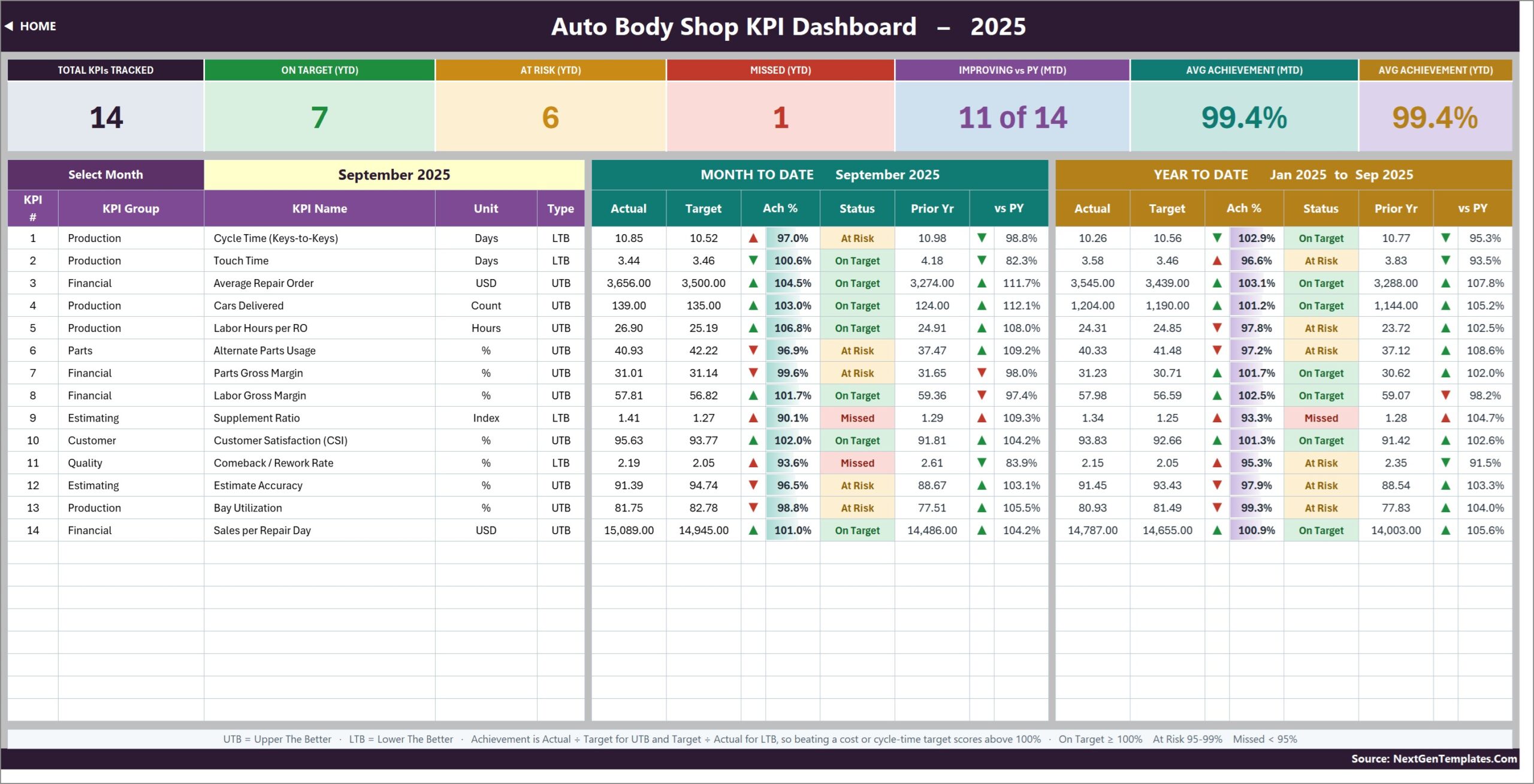Click MTD green up arrow for Labor Gross Margin

click(x=753, y=395)
